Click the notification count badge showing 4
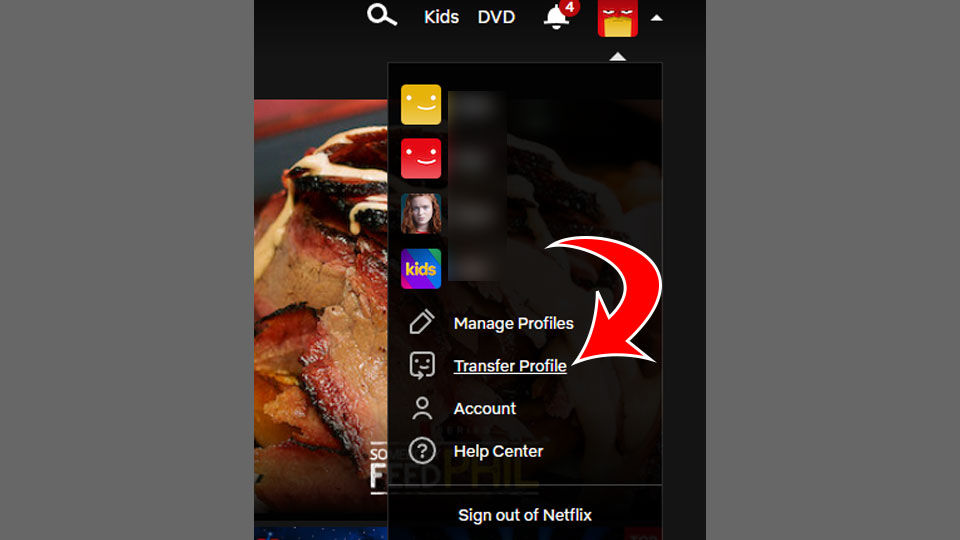The image size is (960, 540). click(569, 7)
